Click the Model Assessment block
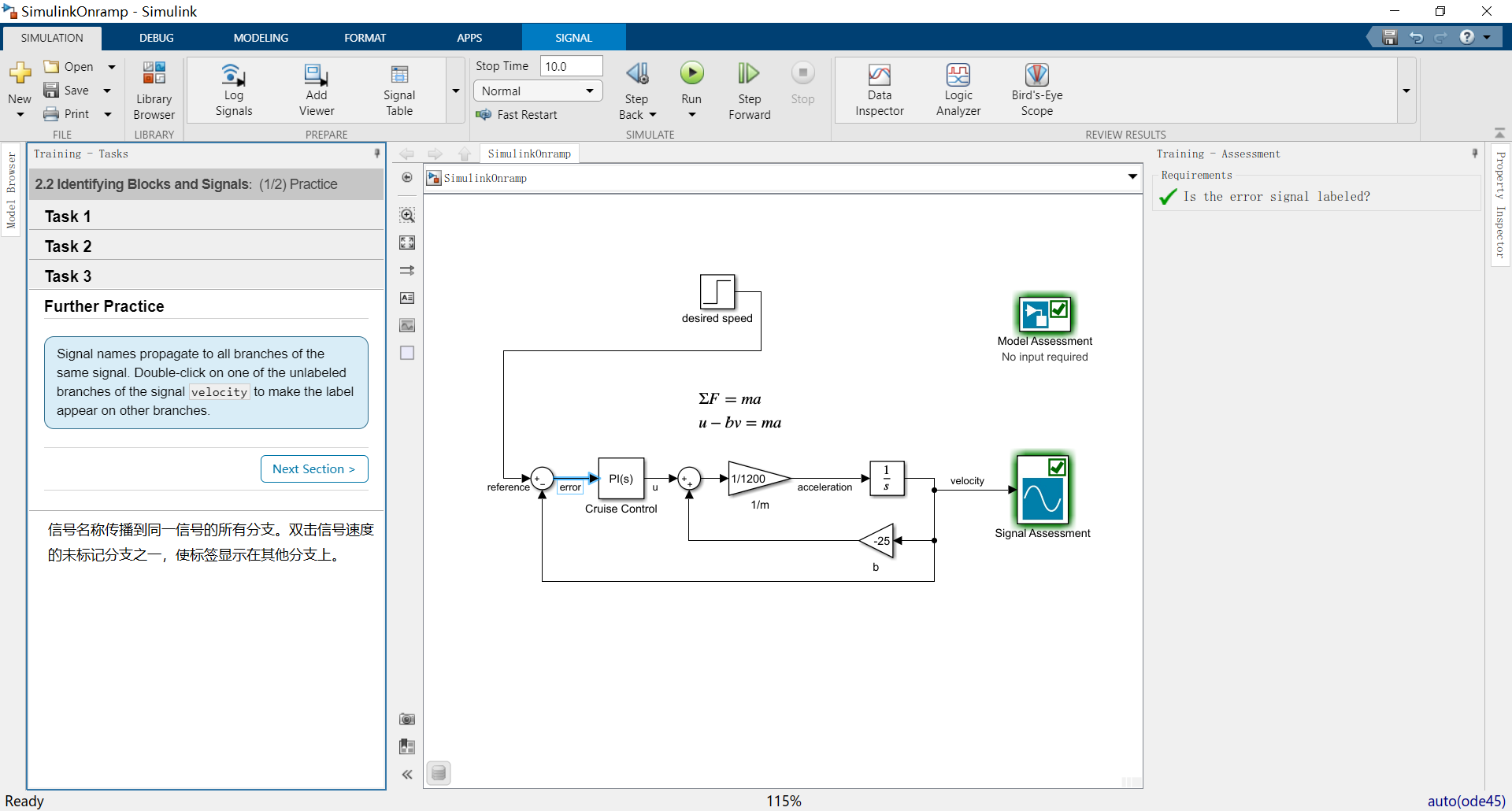This screenshot has height=811, width=1512. point(1044,313)
